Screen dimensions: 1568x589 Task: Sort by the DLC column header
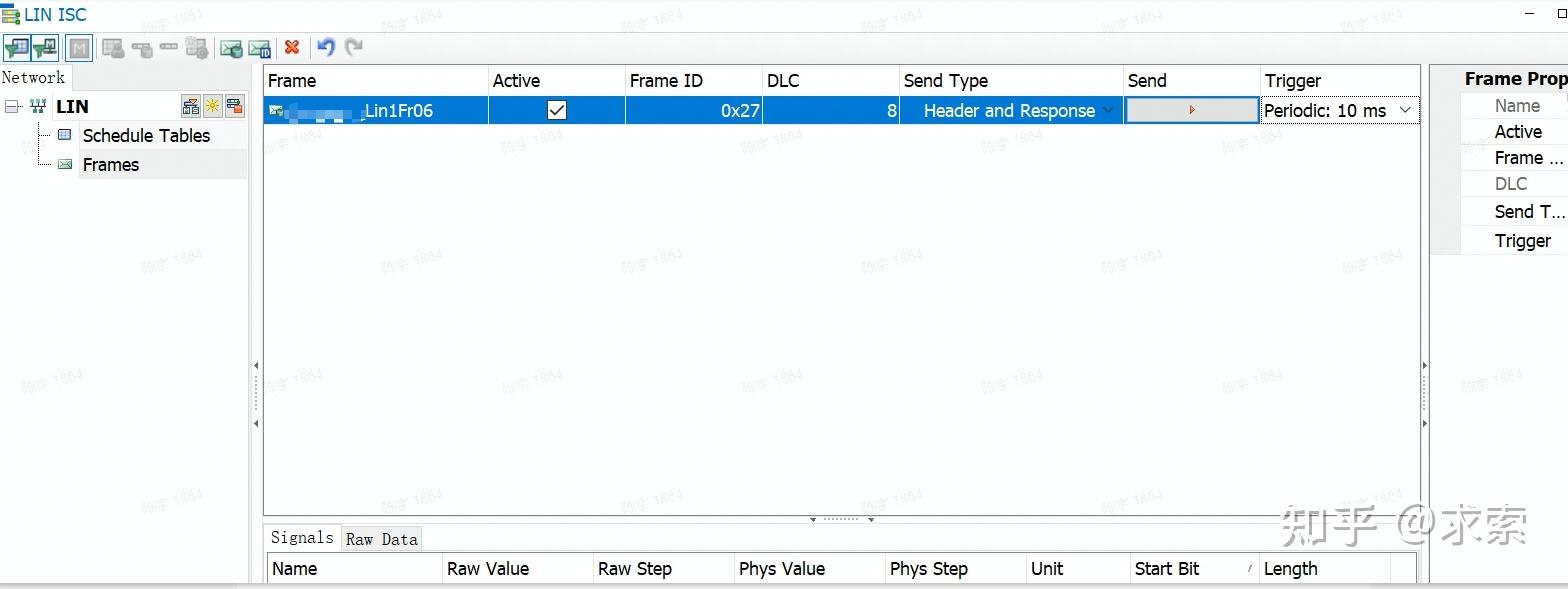pos(831,81)
